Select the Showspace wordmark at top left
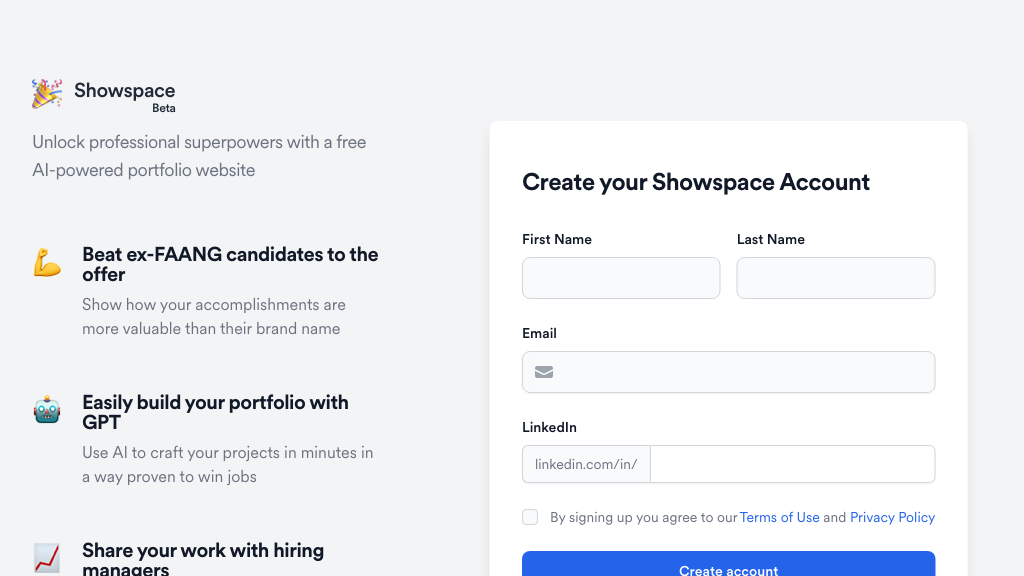Viewport: 1024px width, 576px height. click(124, 90)
